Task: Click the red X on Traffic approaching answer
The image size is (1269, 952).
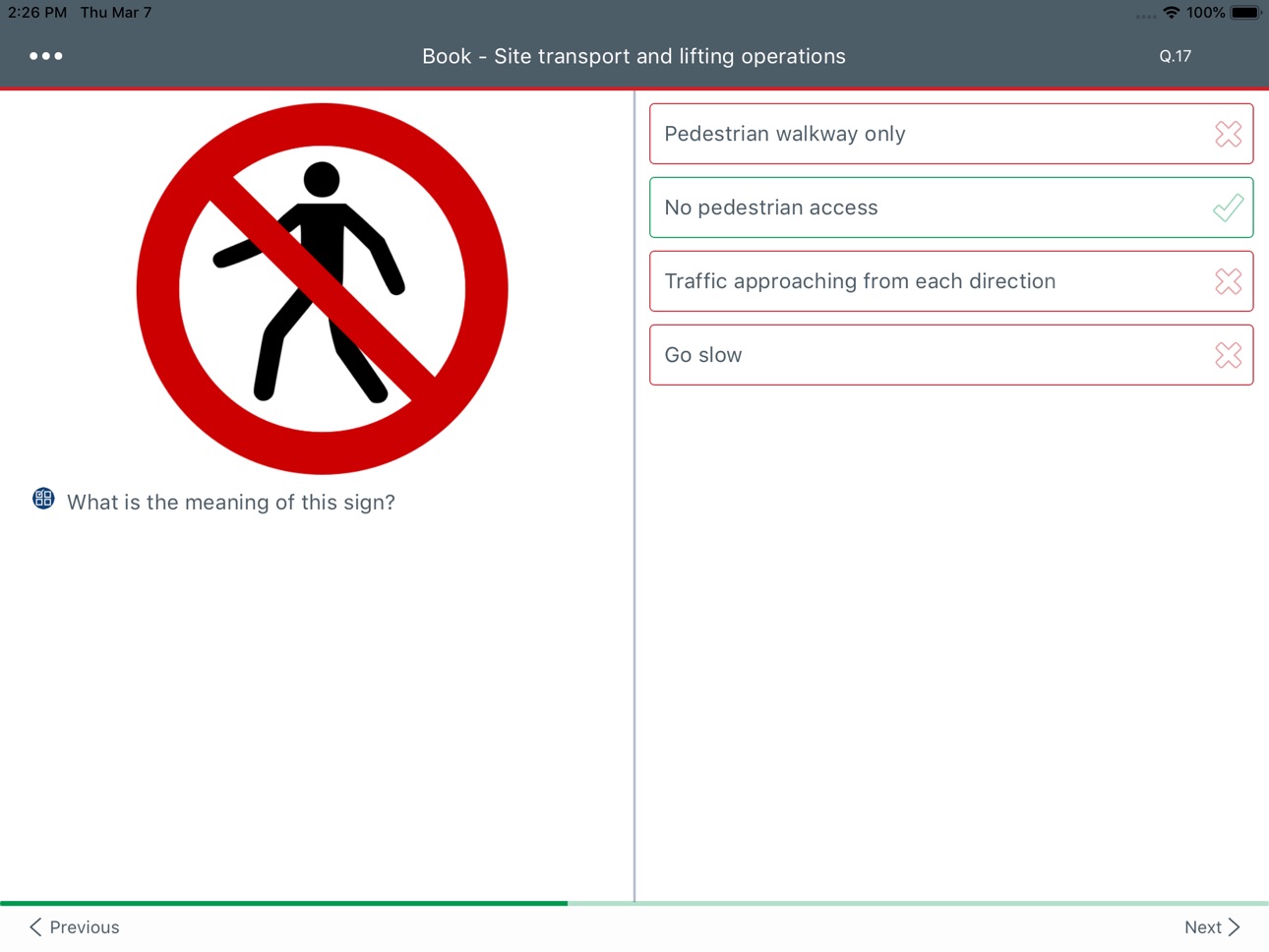Action: 1228,281
